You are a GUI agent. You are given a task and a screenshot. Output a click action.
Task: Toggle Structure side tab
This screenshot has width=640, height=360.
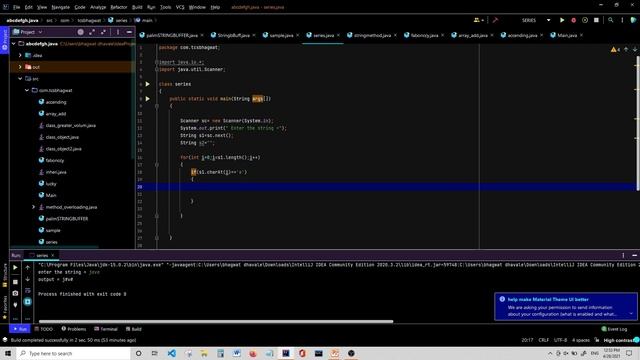[4, 276]
